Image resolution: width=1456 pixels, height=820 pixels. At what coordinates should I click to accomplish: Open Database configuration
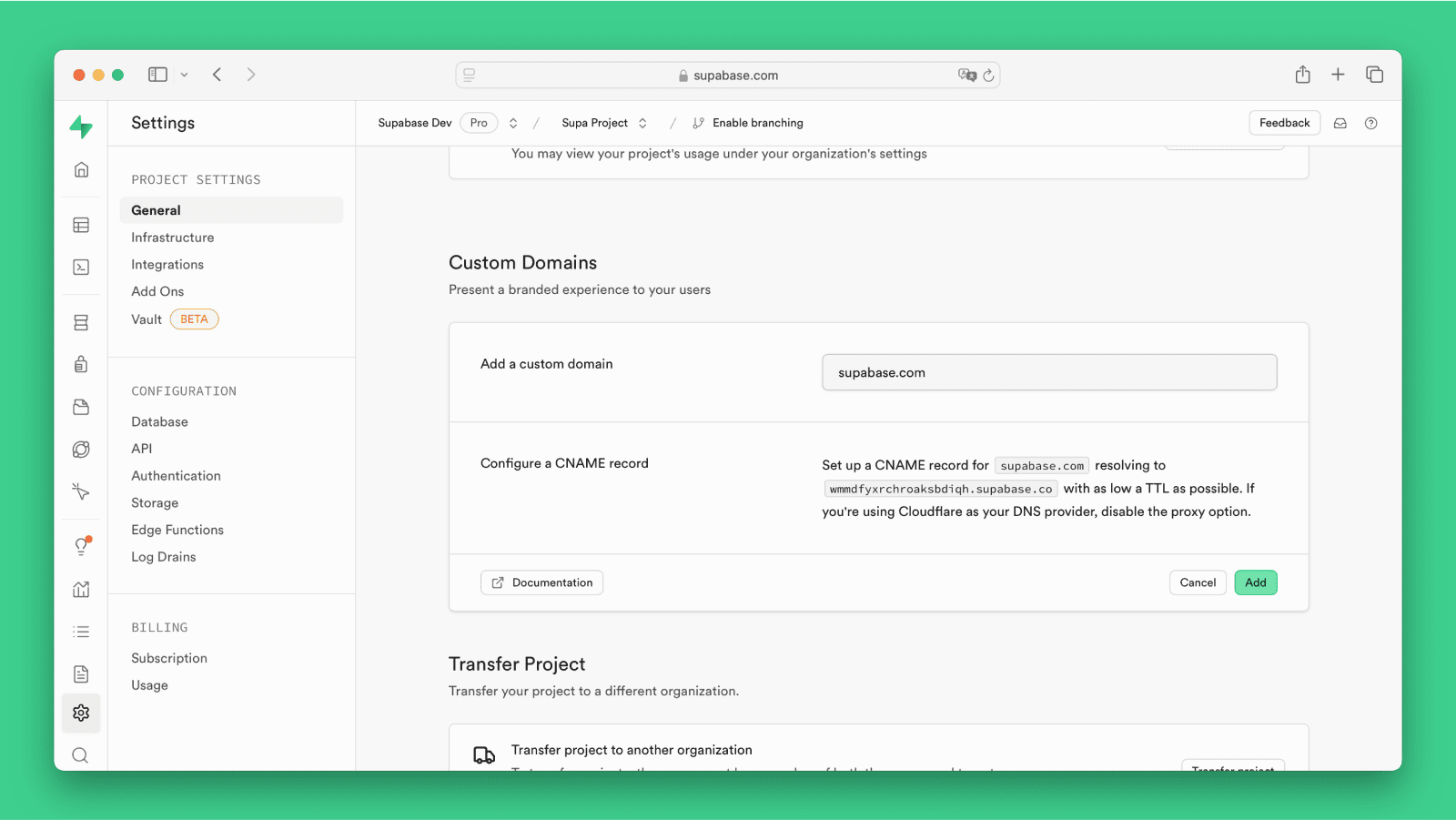pos(159,421)
